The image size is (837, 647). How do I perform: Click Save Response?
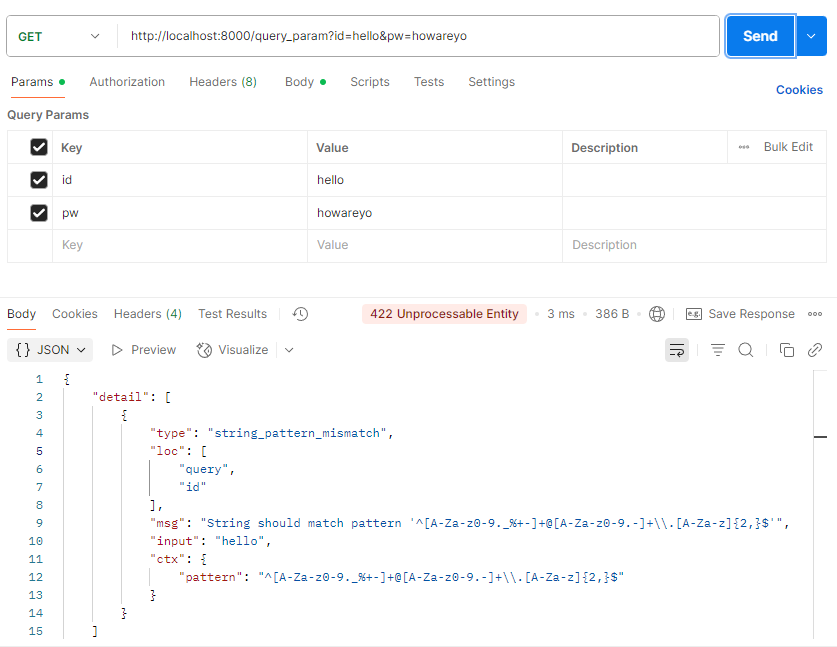point(740,314)
